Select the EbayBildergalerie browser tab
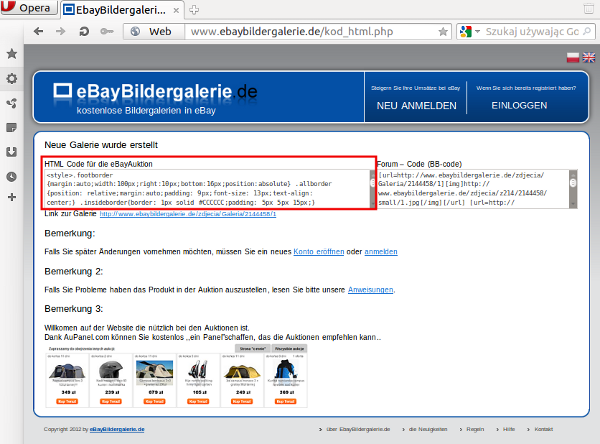Viewport: 600px width, 444px height. [x=121, y=10]
